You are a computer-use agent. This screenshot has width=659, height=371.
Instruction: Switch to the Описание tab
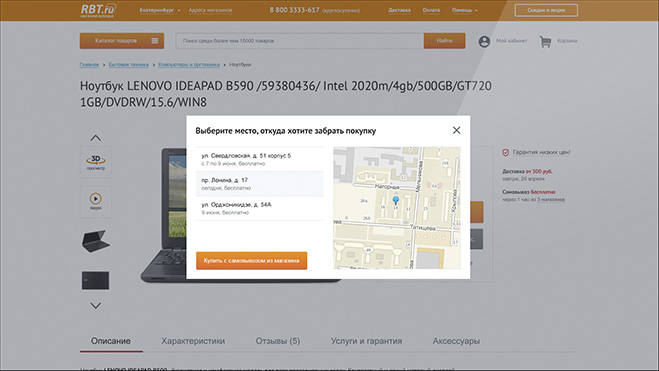coord(111,341)
